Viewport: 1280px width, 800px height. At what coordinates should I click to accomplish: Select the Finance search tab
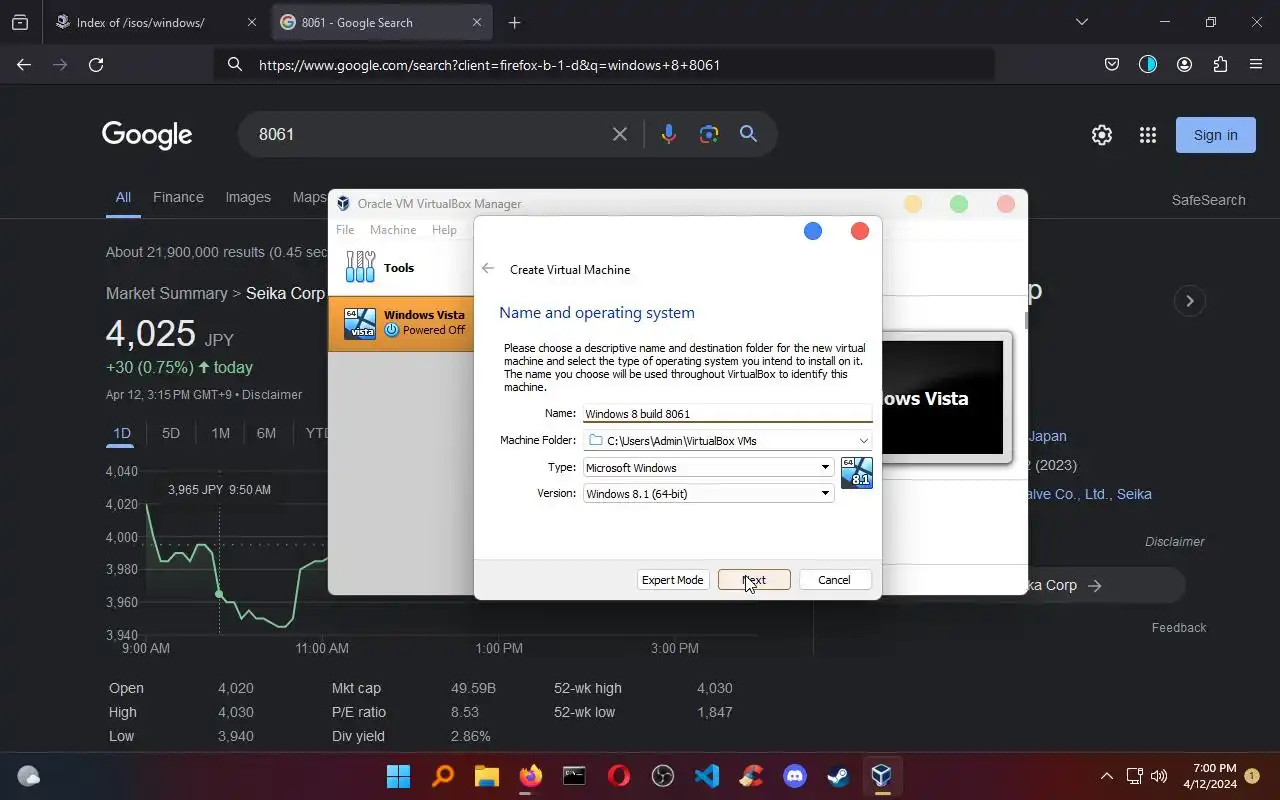click(x=178, y=197)
